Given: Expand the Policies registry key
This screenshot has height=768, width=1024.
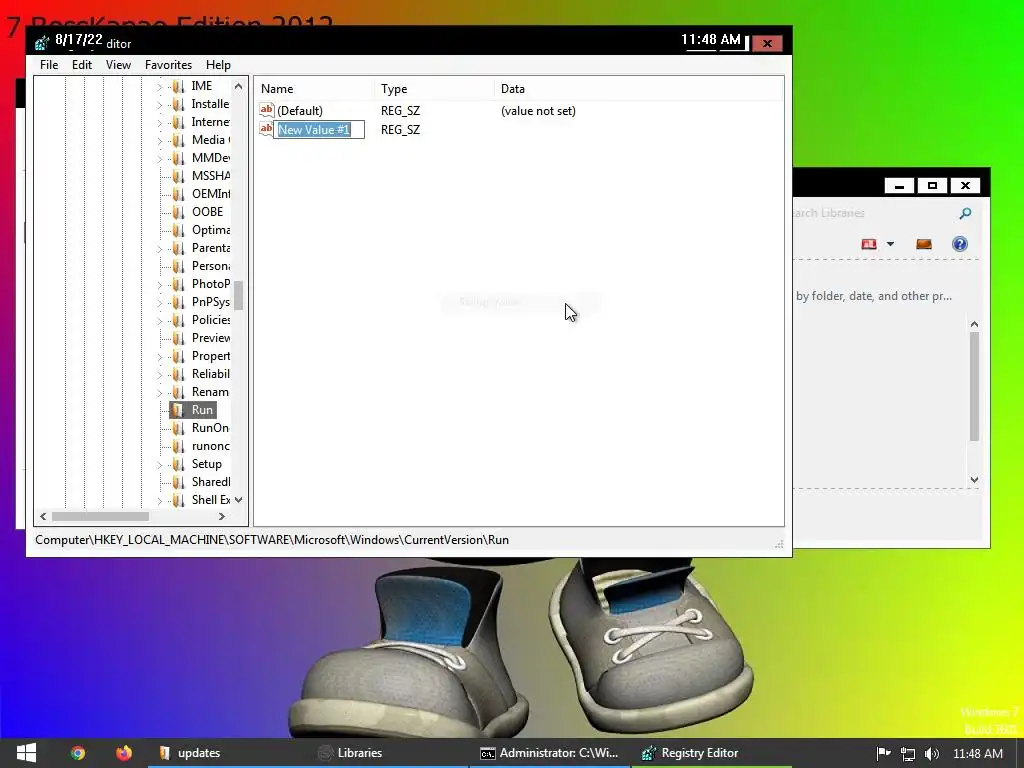Looking at the screenshot, I should [x=159, y=321].
